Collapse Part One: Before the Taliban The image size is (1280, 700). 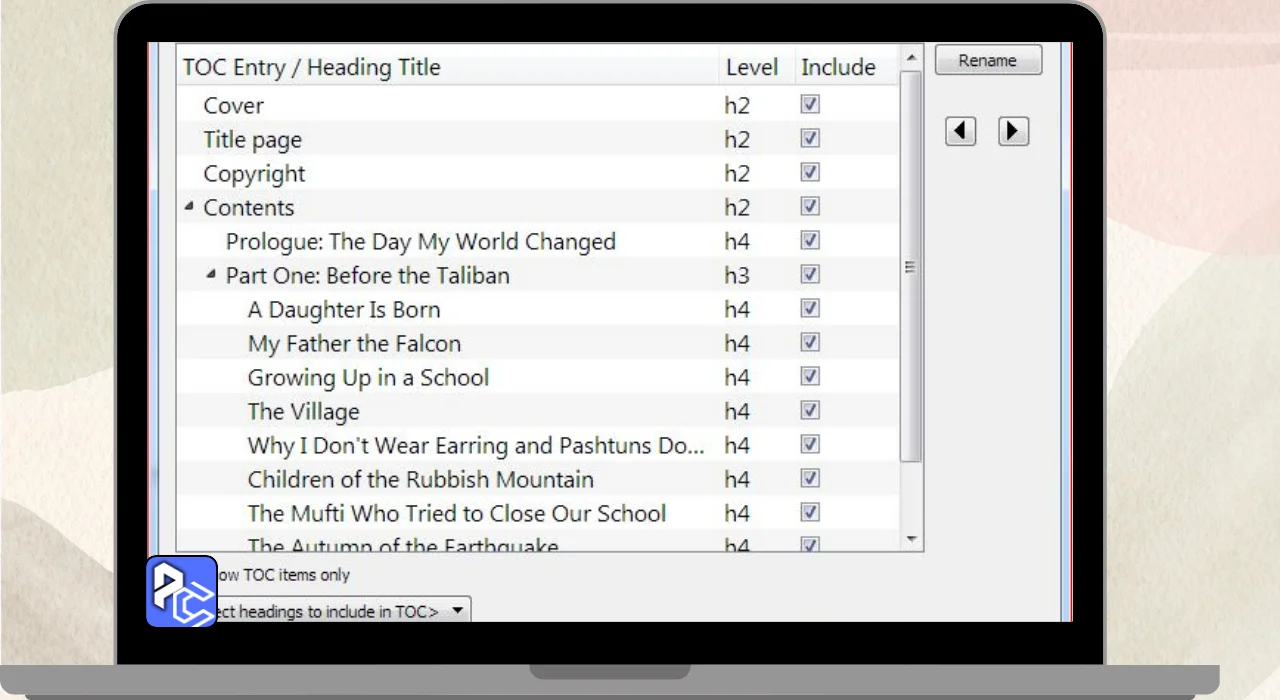coord(211,275)
